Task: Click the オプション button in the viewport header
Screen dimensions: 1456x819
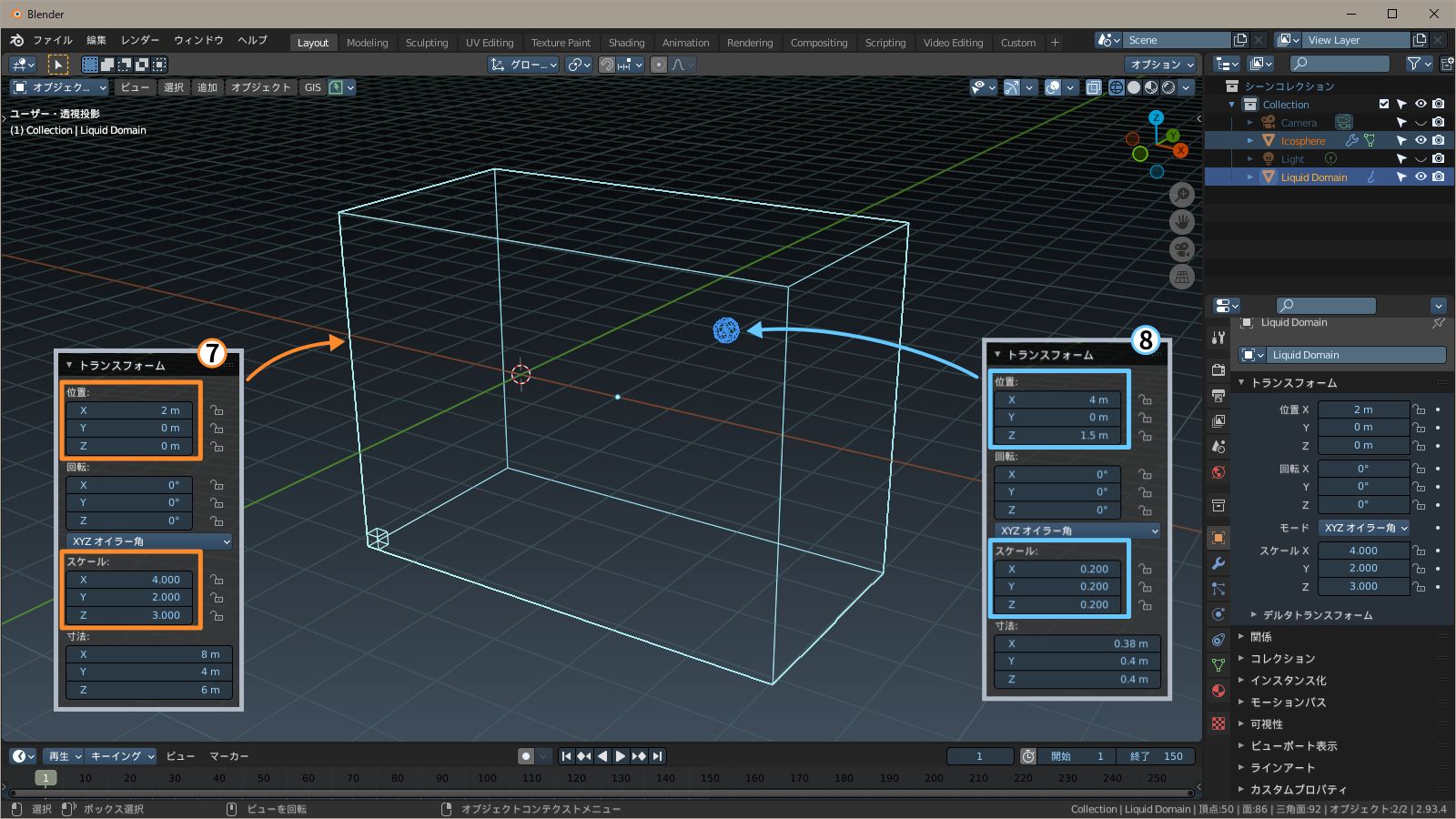Action: 1162,65
